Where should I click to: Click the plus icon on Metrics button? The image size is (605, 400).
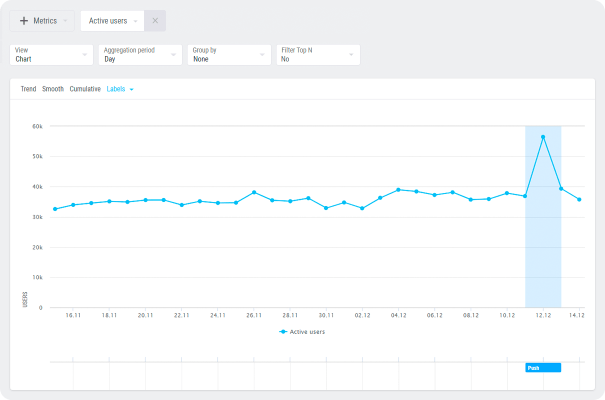point(24,21)
